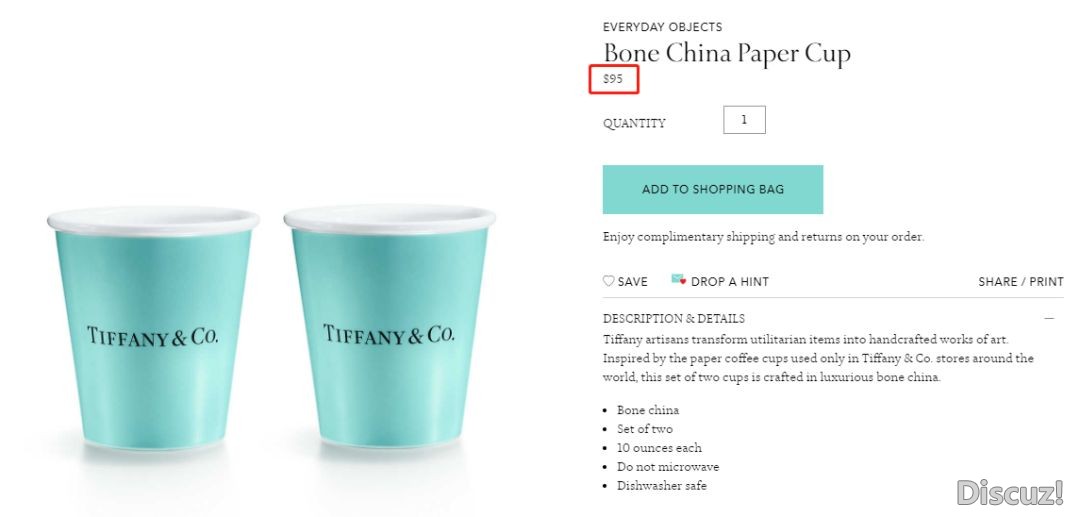Click the complimentary shipping and returns text
This screenshot has height=517, width=1080.
(x=763, y=237)
